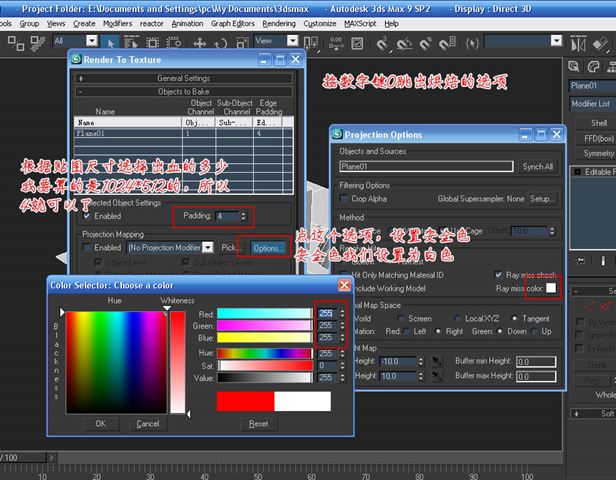Click the Red value field showing 255
Screen dimensions: 616x480
(327, 313)
